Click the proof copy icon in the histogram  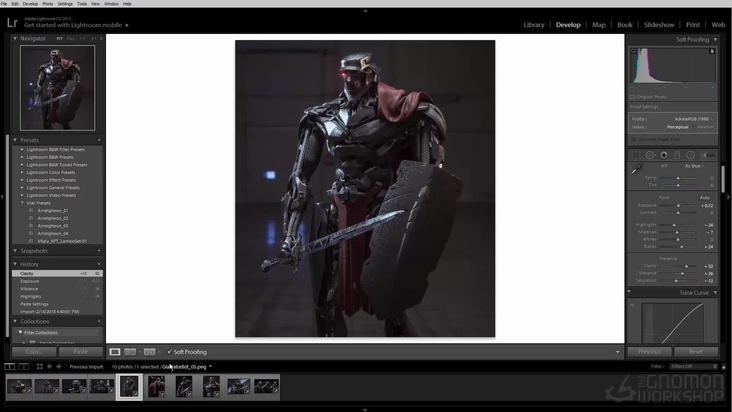coord(712,51)
